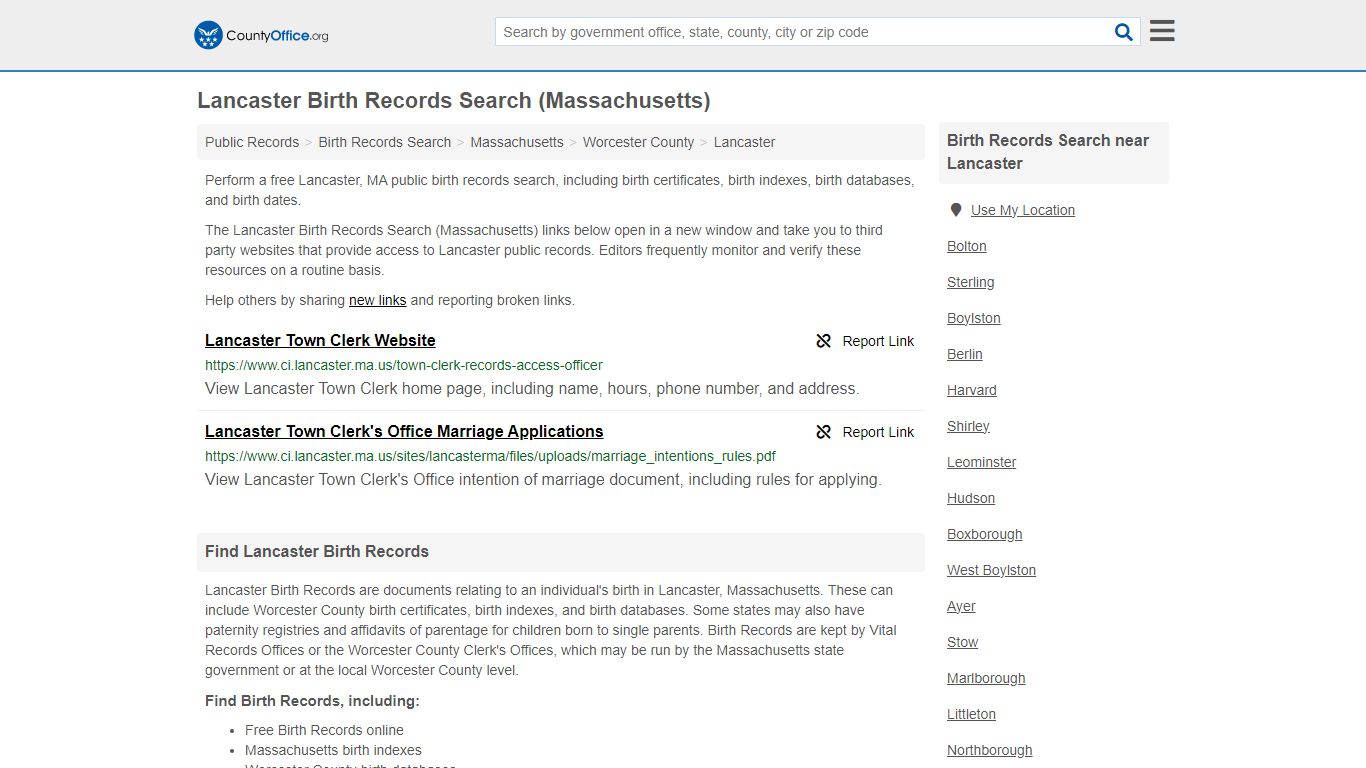Open Sterling nearby records
1366x768 pixels.
click(971, 282)
